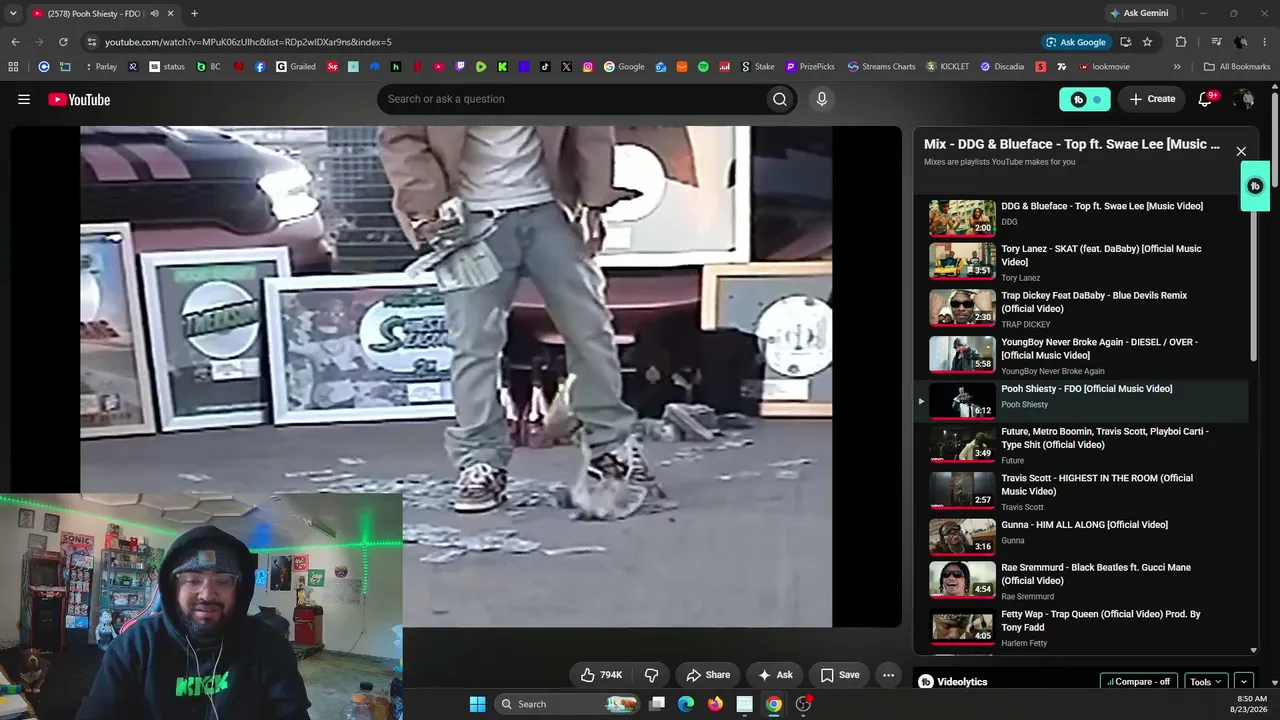Bookmark this page with the star icon
1280x720 pixels.
(1147, 42)
